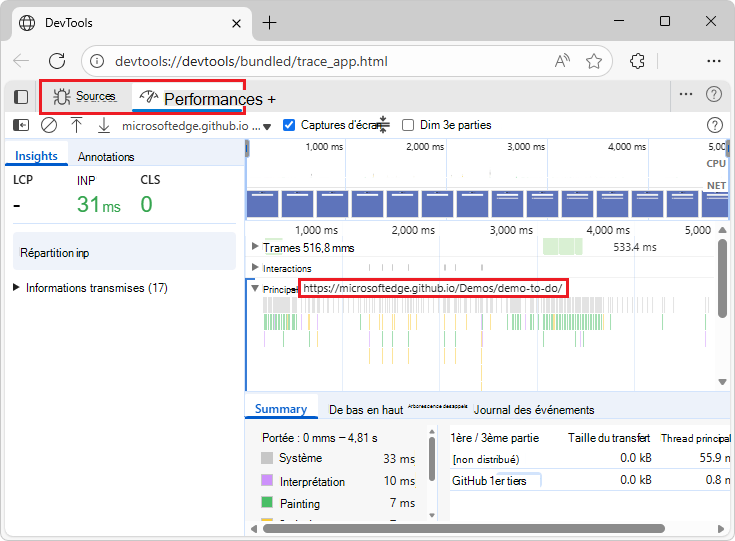735x541 pixels.
Task: Save profile with the download arrow
Action: coord(104,125)
